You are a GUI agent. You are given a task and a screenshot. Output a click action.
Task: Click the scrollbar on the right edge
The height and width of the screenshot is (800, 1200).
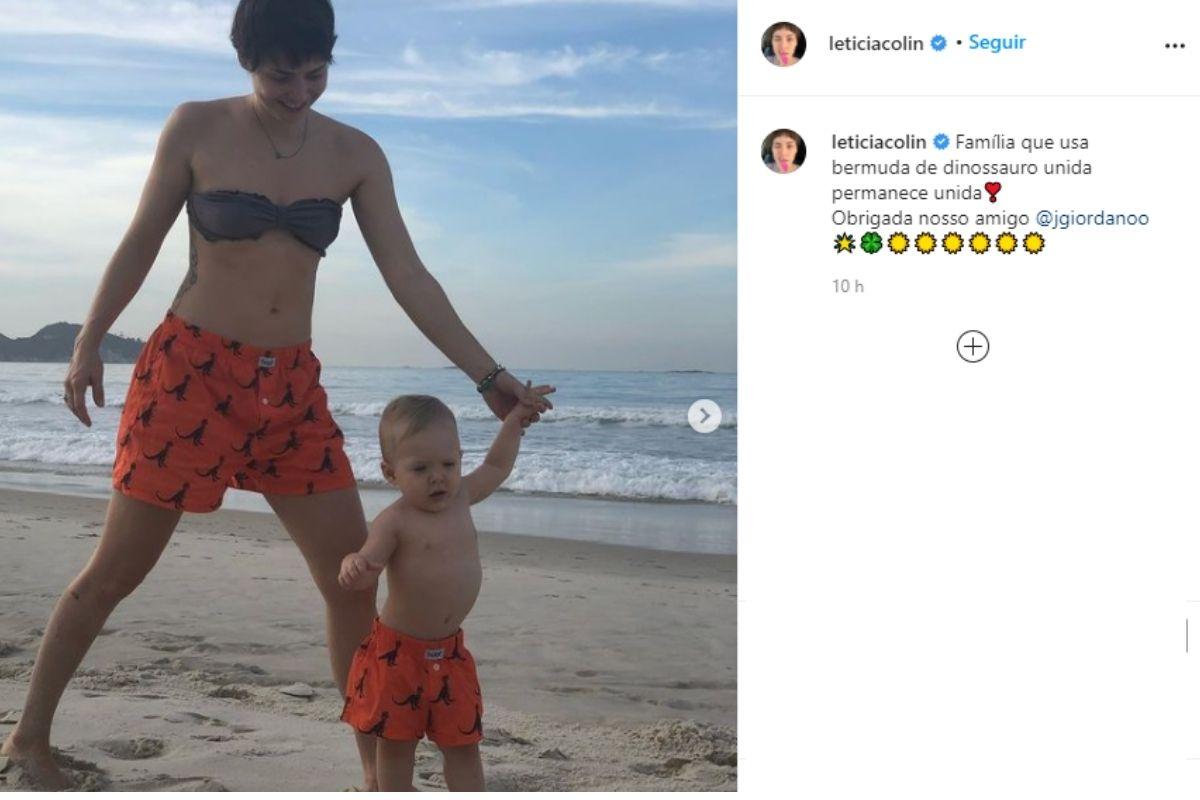(x=1187, y=635)
